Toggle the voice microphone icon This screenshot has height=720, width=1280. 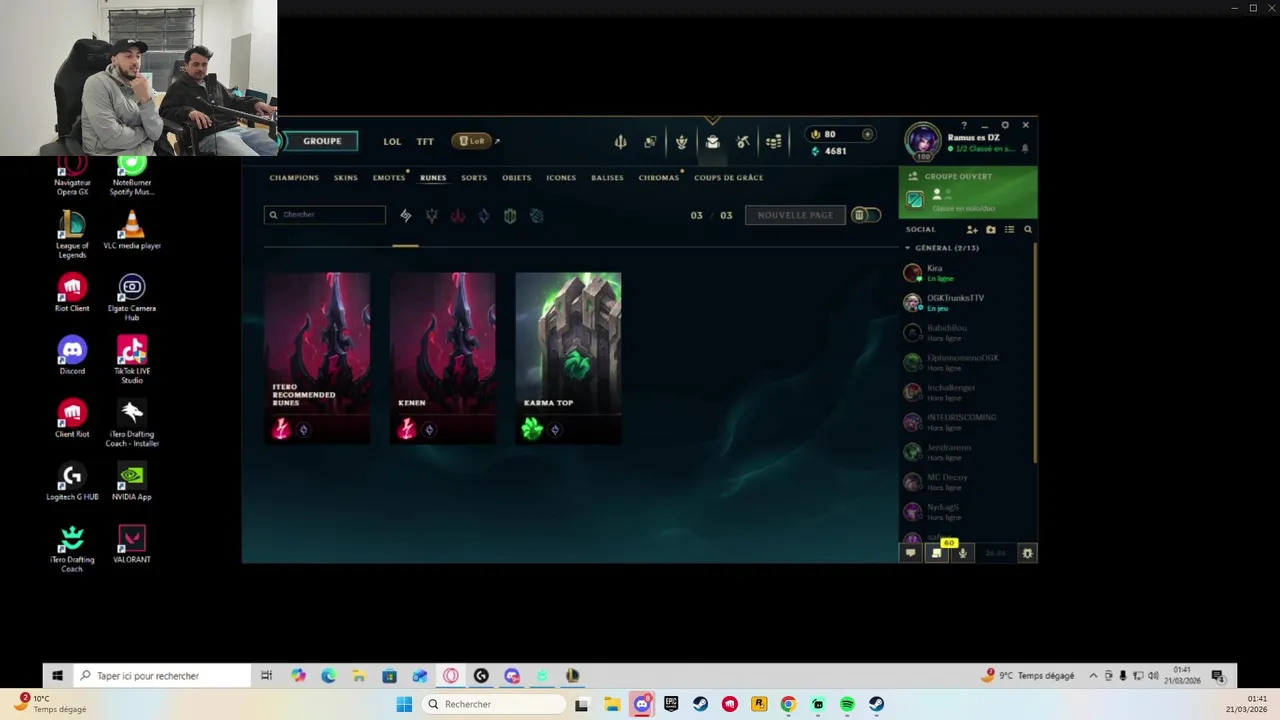[x=962, y=553]
